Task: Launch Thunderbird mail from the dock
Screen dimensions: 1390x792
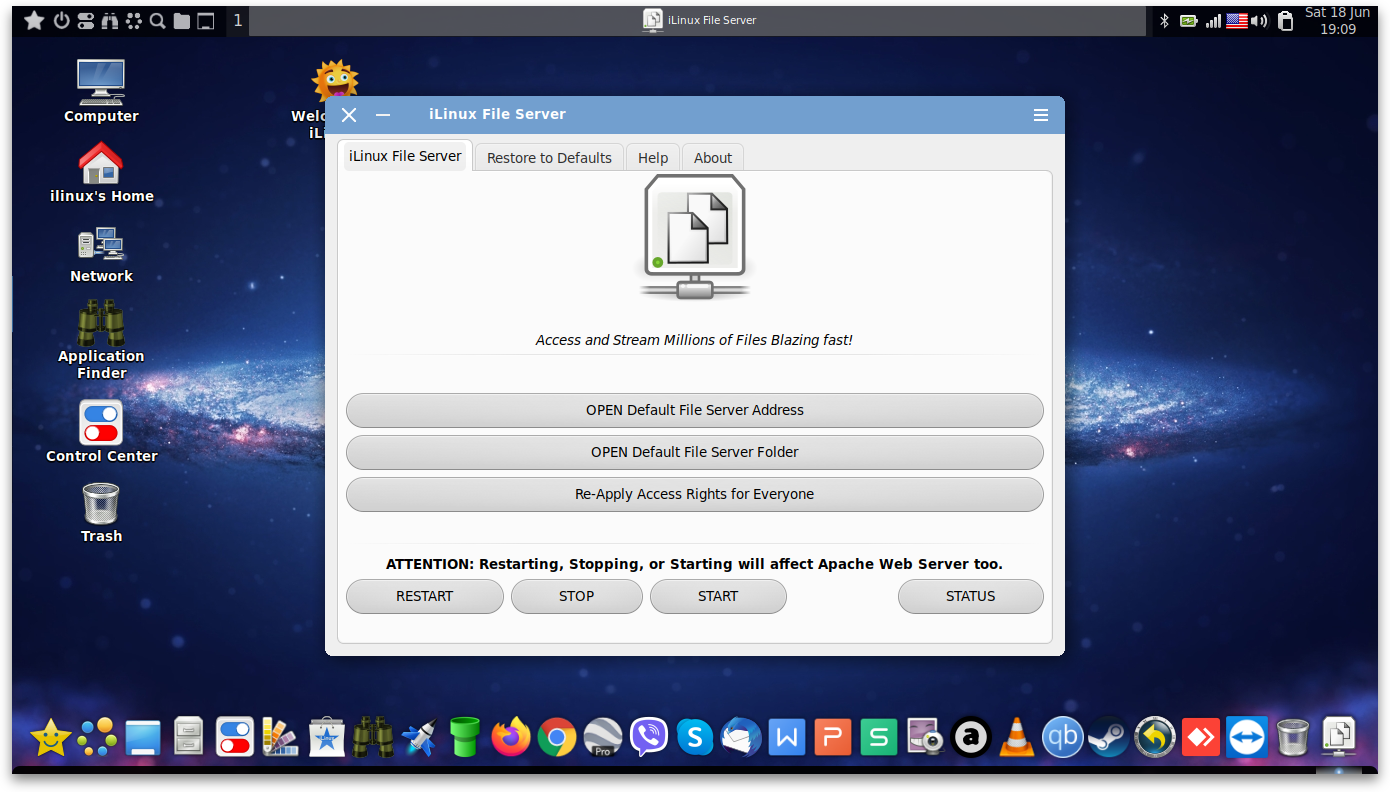Action: 741,738
